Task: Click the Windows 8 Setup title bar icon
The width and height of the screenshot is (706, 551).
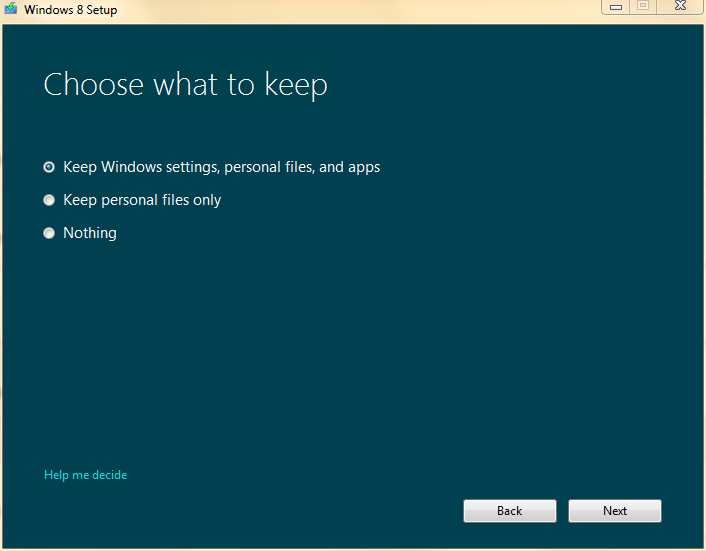Action: 10,8
